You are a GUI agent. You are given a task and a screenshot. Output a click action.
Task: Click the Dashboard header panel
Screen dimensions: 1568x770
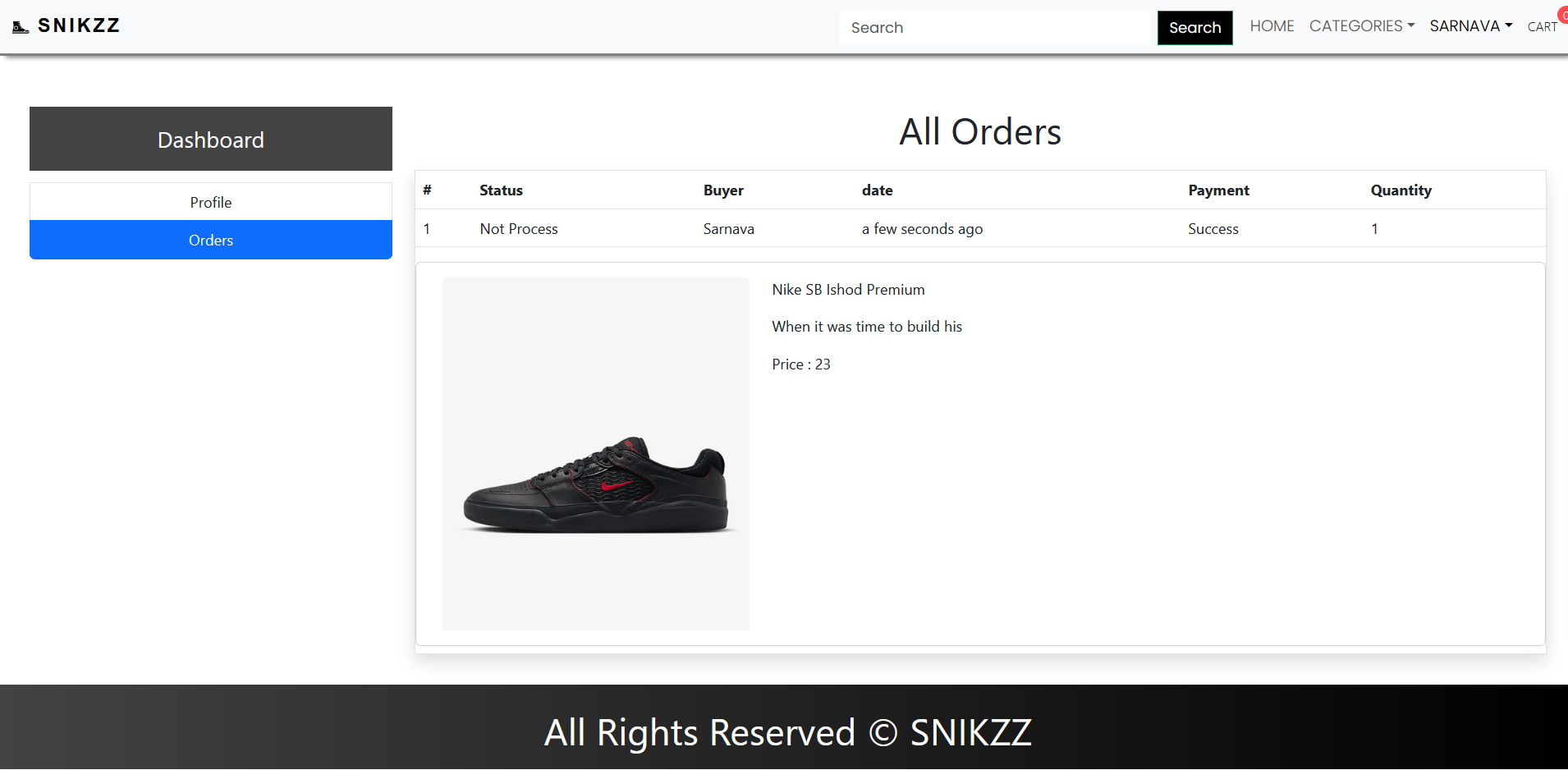coord(210,139)
